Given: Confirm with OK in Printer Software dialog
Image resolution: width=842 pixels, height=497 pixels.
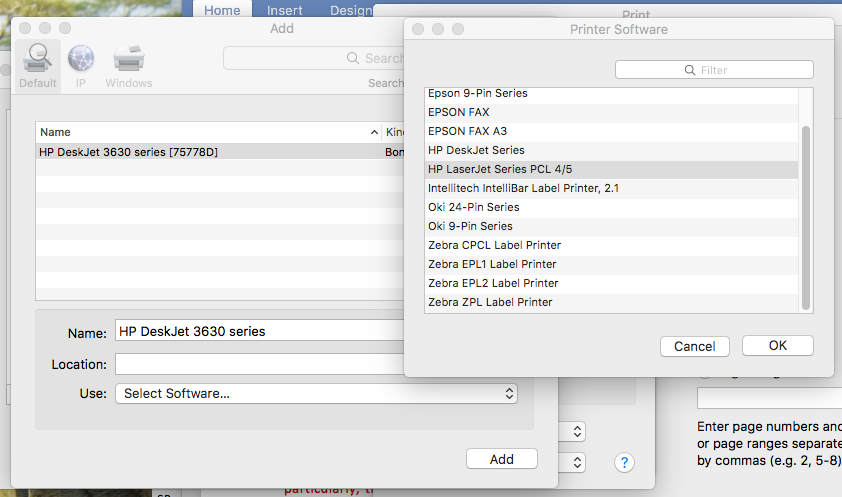Looking at the screenshot, I should pyautogui.click(x=778, y=345).
